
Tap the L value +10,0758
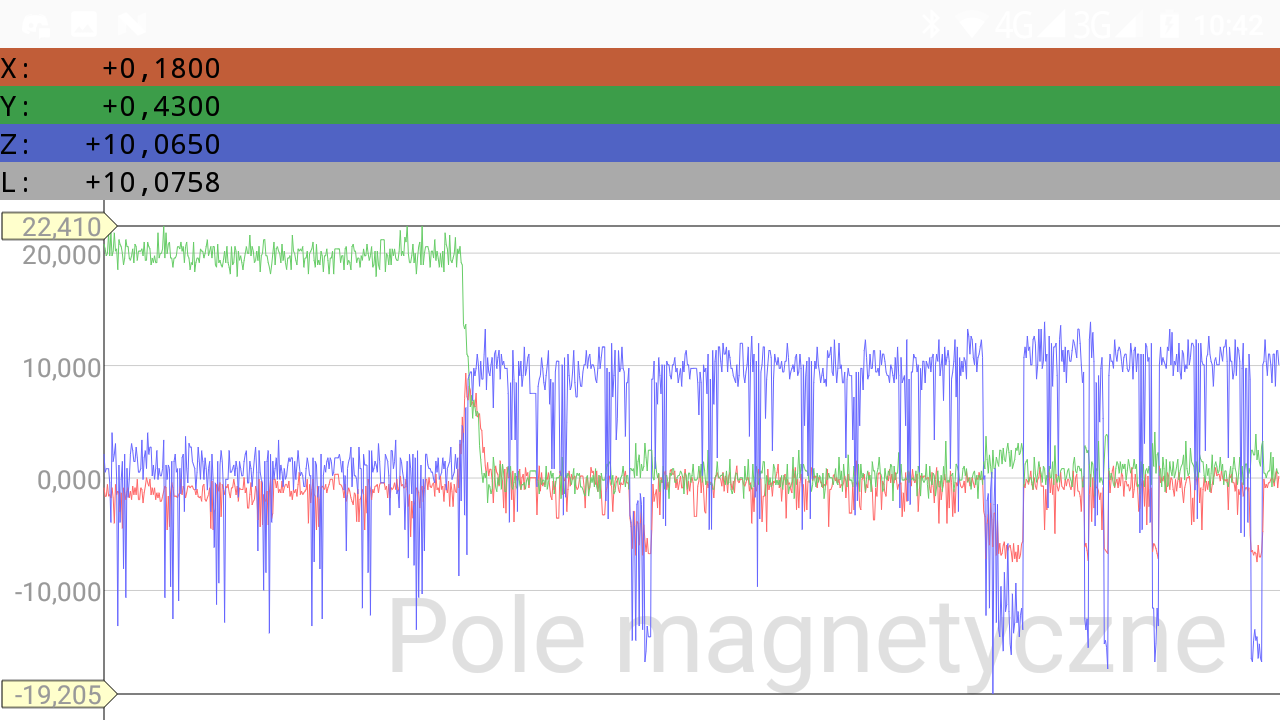pyautogui.click(x=153, y=182)
